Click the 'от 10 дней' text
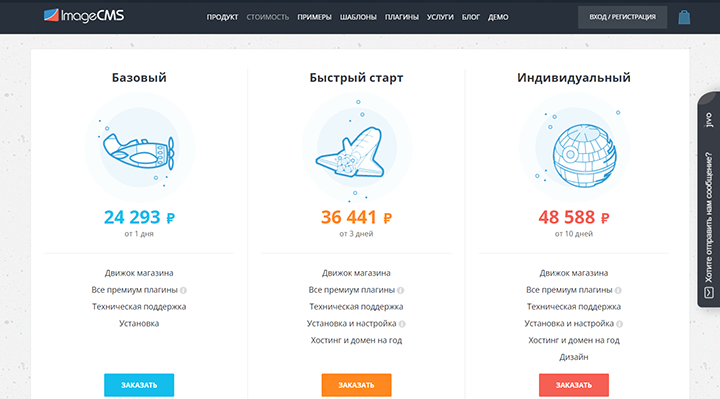720x399 pixels. (574, 234)
